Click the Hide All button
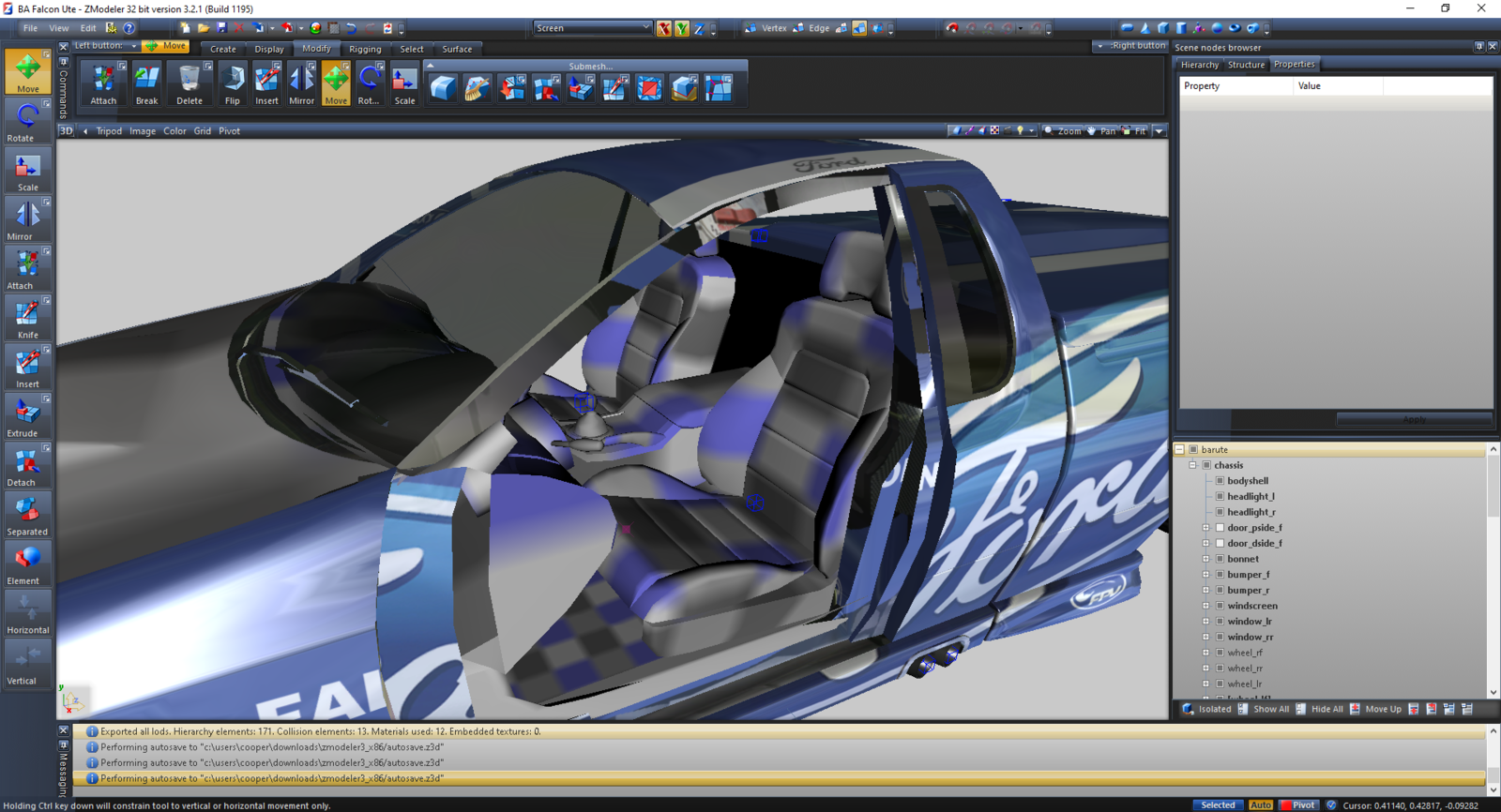 1327,709
